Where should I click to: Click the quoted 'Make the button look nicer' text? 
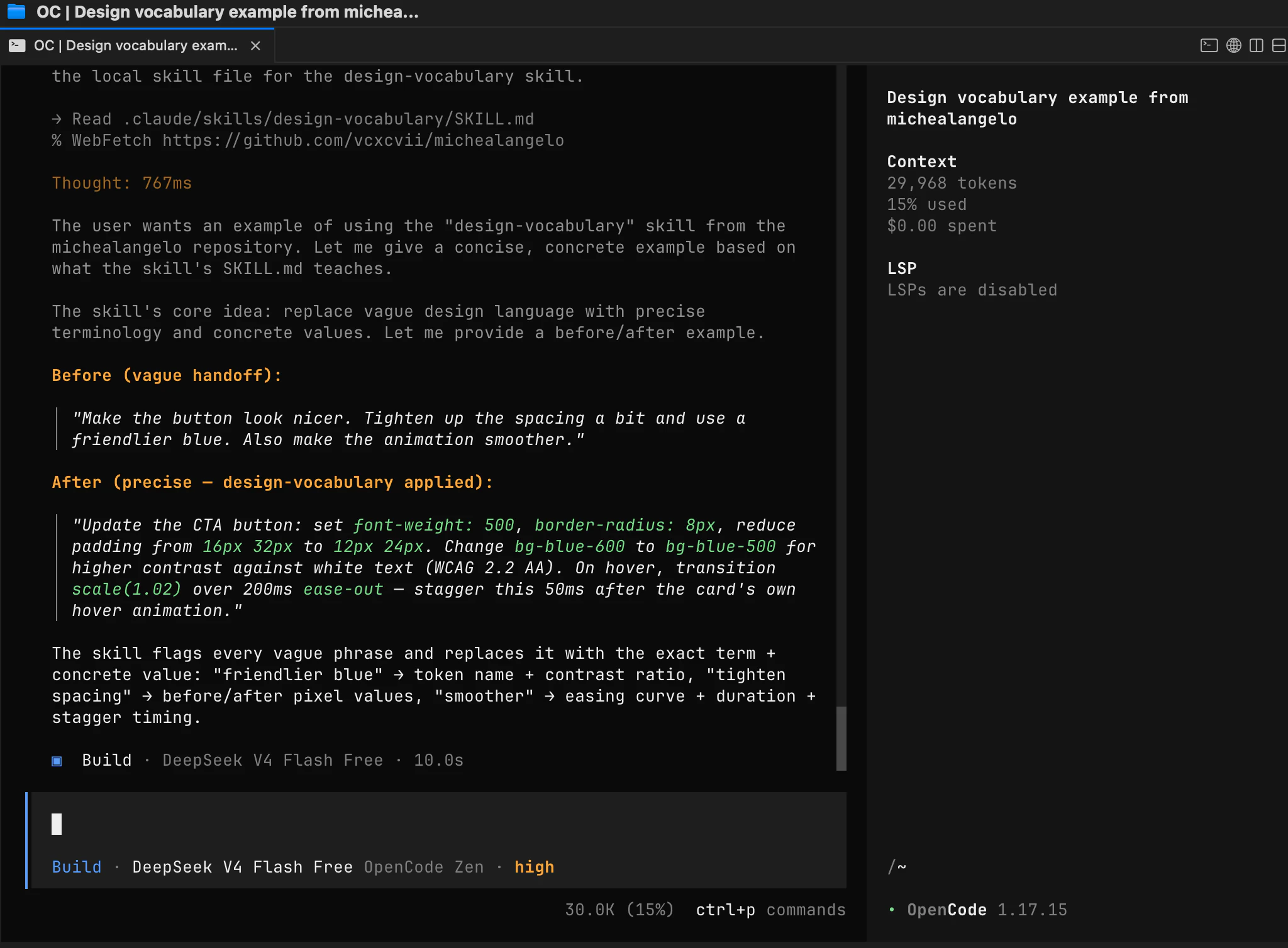408,429
